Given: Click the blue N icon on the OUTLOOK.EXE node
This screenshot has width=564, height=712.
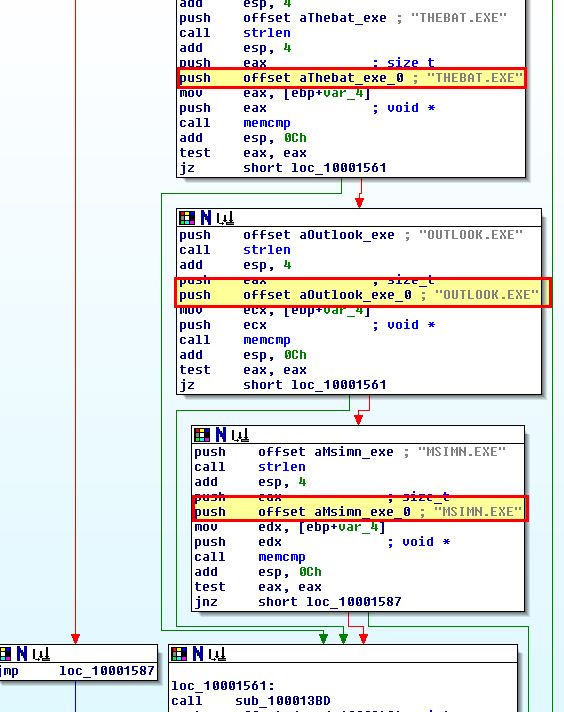Looking at the screenshot, I should pos(206,218).
